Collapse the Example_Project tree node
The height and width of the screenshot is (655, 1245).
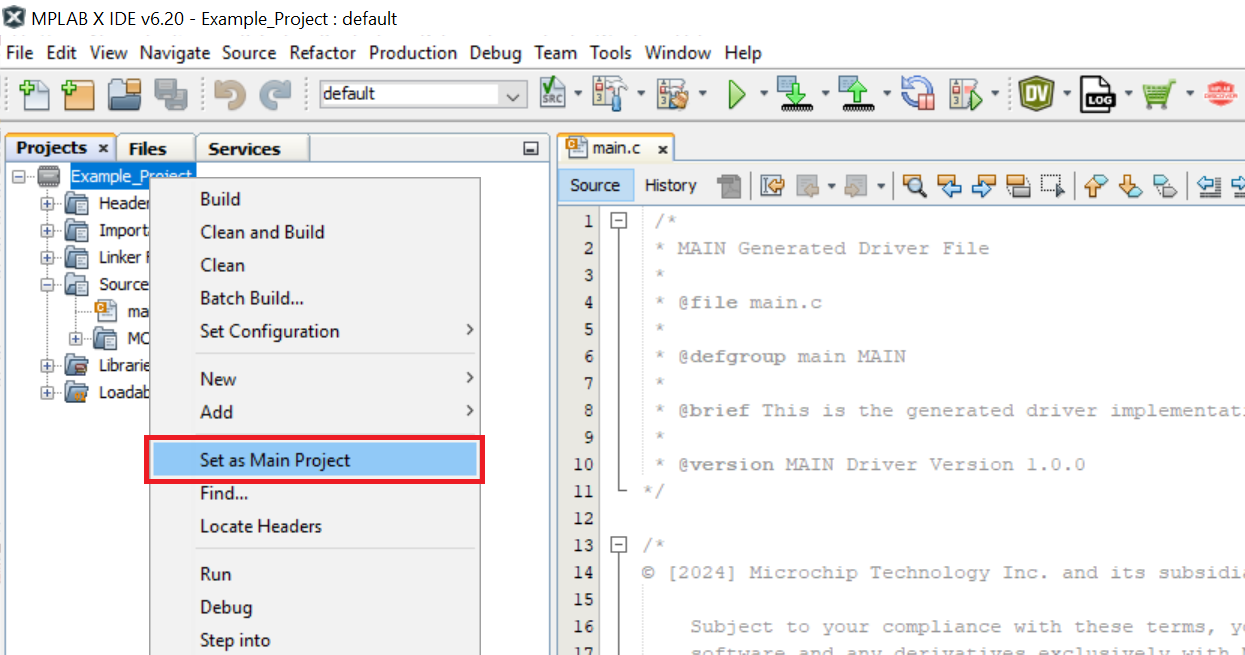click(x=19, y=177)
